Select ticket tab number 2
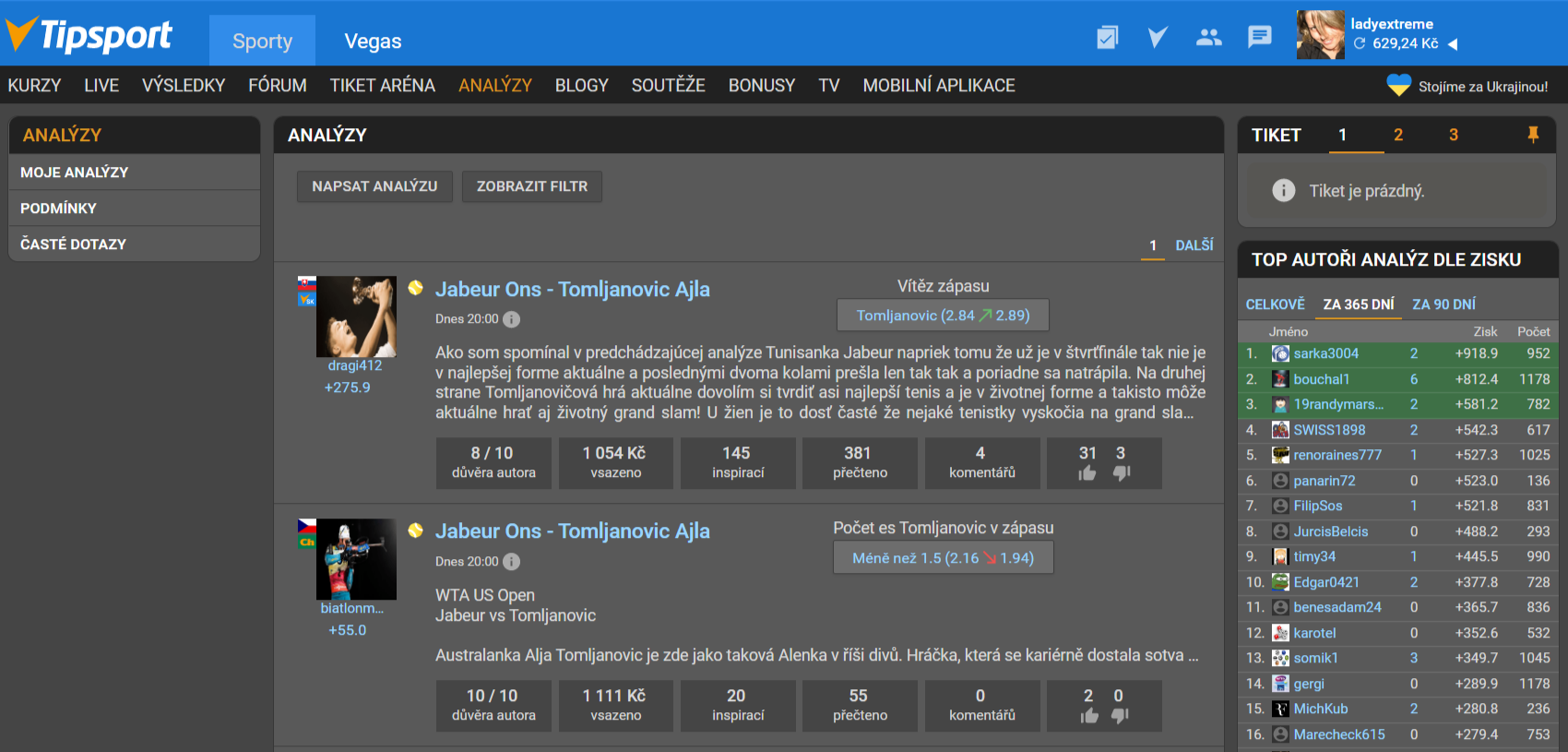 tap(1397, 135)
